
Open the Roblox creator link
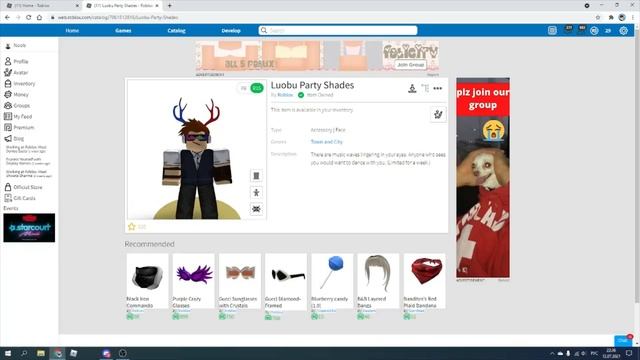tap(285, 95)
